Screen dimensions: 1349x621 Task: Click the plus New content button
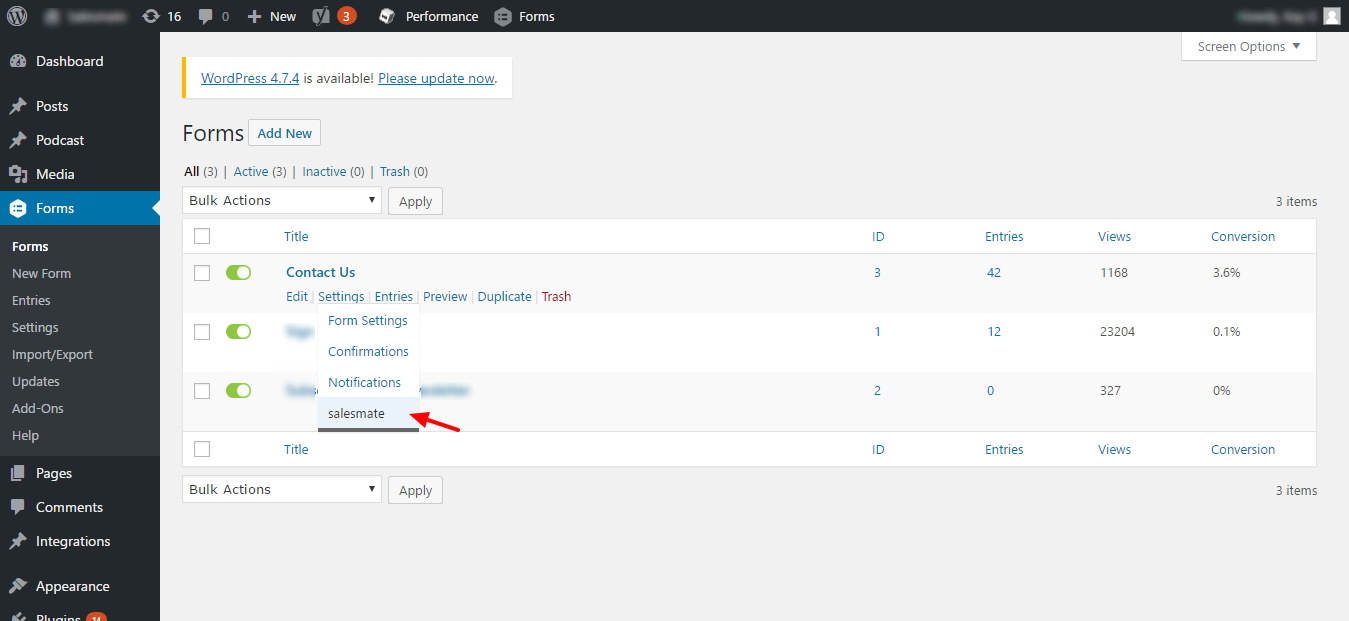271,16
